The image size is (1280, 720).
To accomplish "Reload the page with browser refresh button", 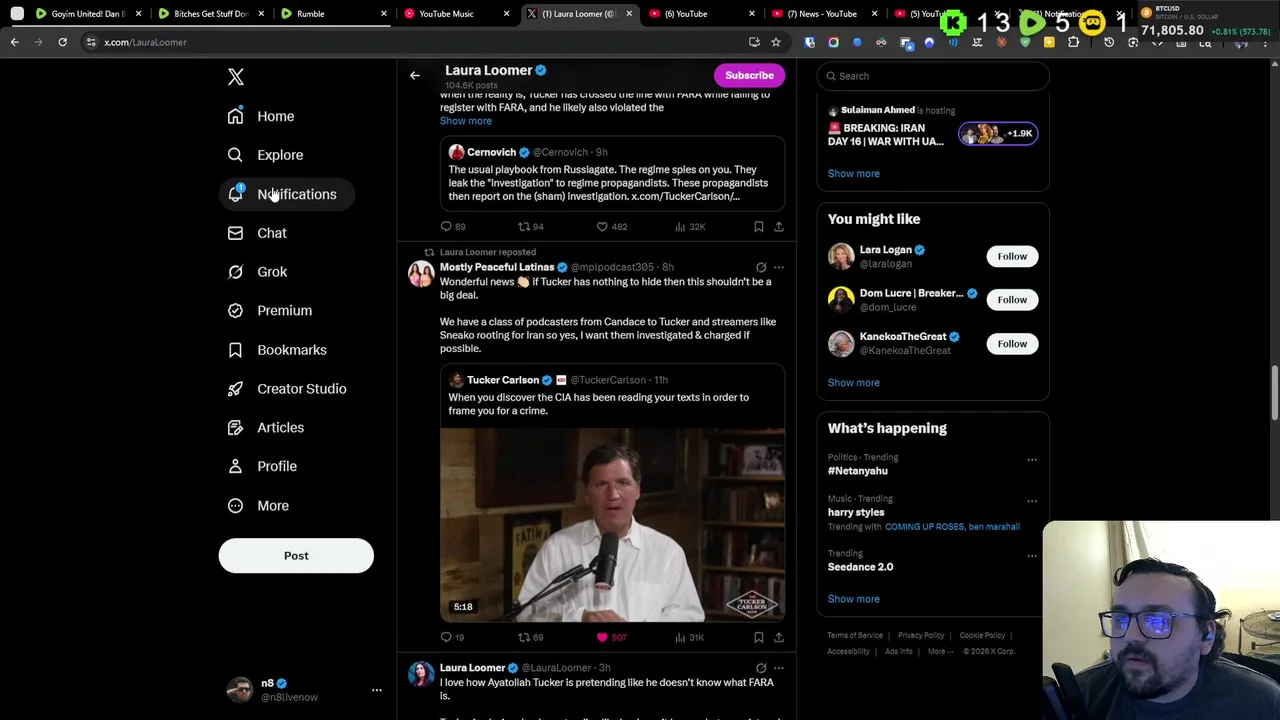I will point(62,42).
